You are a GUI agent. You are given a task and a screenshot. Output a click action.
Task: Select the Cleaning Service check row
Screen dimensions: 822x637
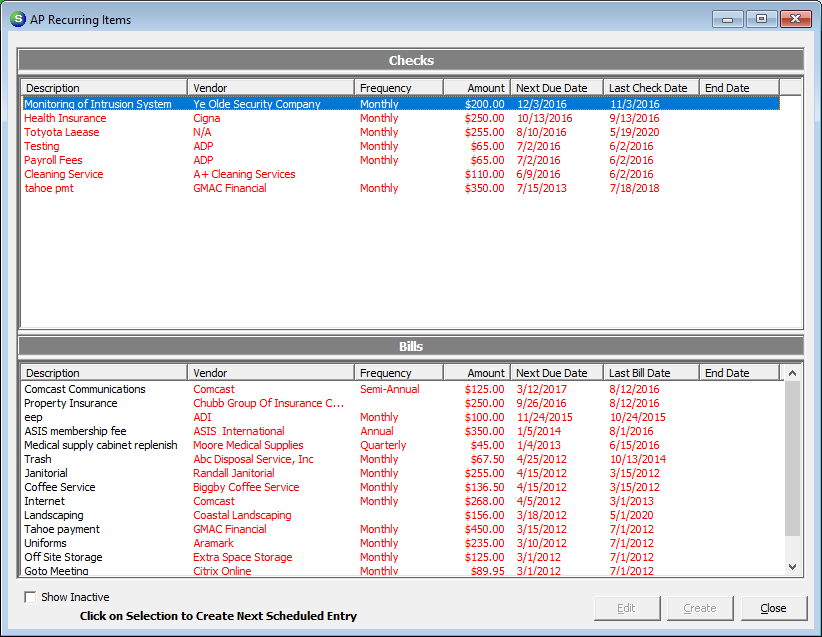401,174
